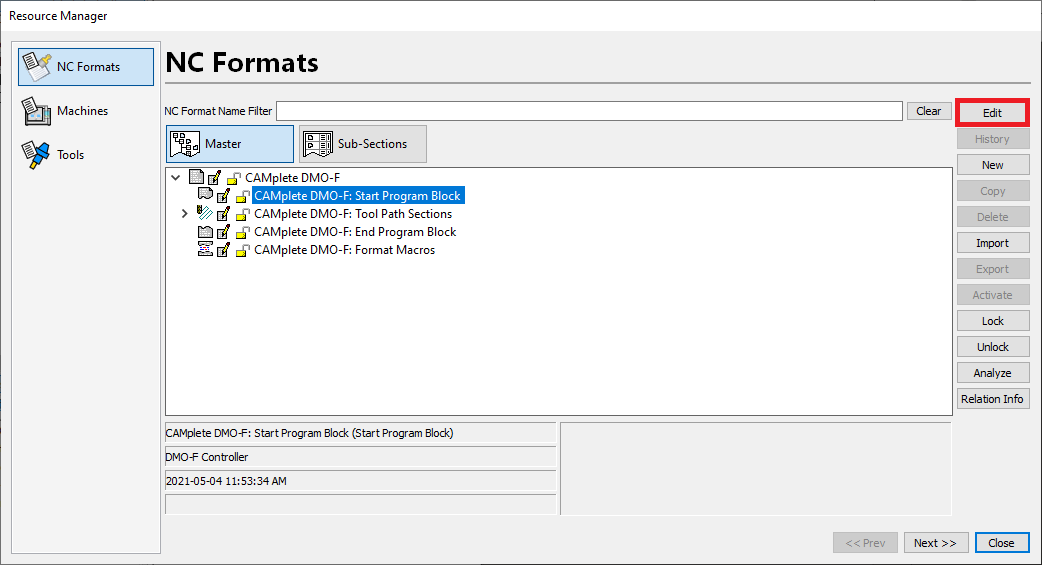
Task: Click the padlock icon on CAMplete DMO-F root
Action: (233, 178)
